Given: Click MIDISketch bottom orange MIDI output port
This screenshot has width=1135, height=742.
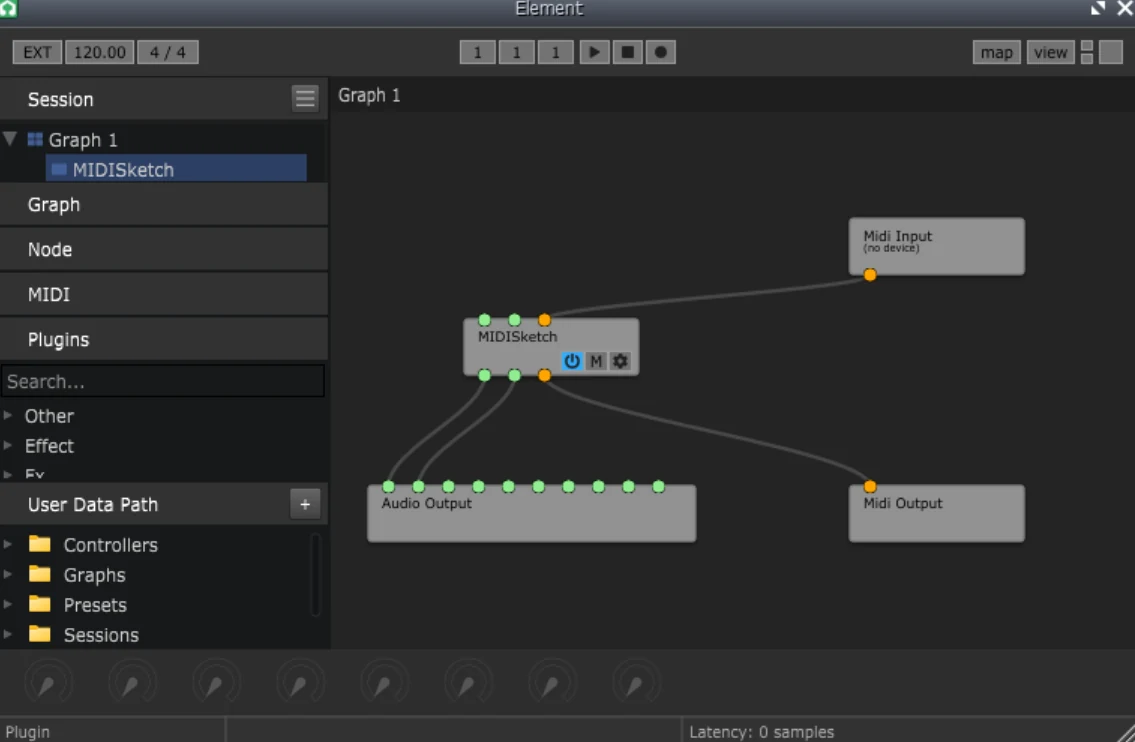Looking at the screenshot, I should click(544, 375).
